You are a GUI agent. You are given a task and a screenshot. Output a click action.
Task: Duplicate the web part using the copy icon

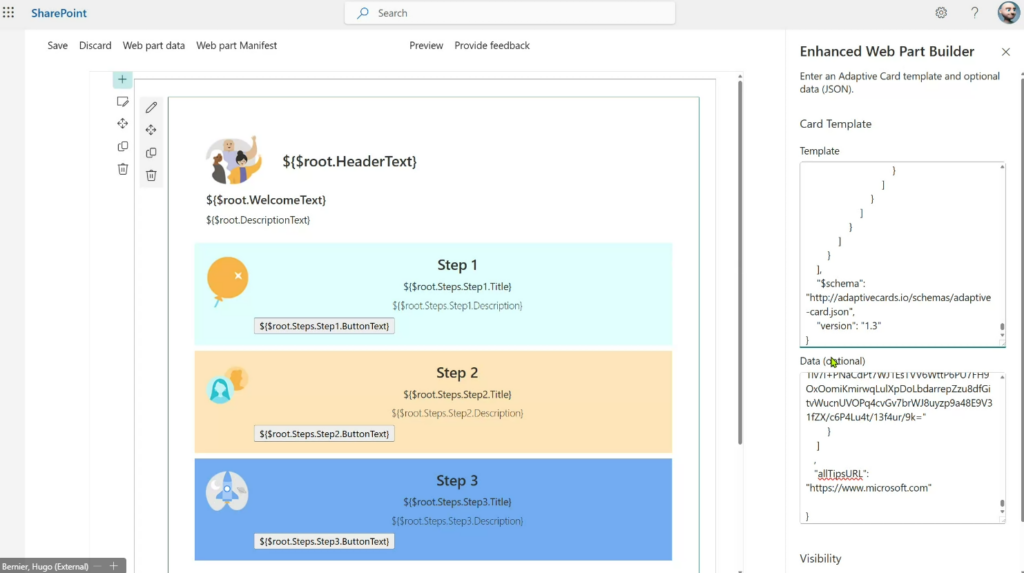[x=151, y=153]
